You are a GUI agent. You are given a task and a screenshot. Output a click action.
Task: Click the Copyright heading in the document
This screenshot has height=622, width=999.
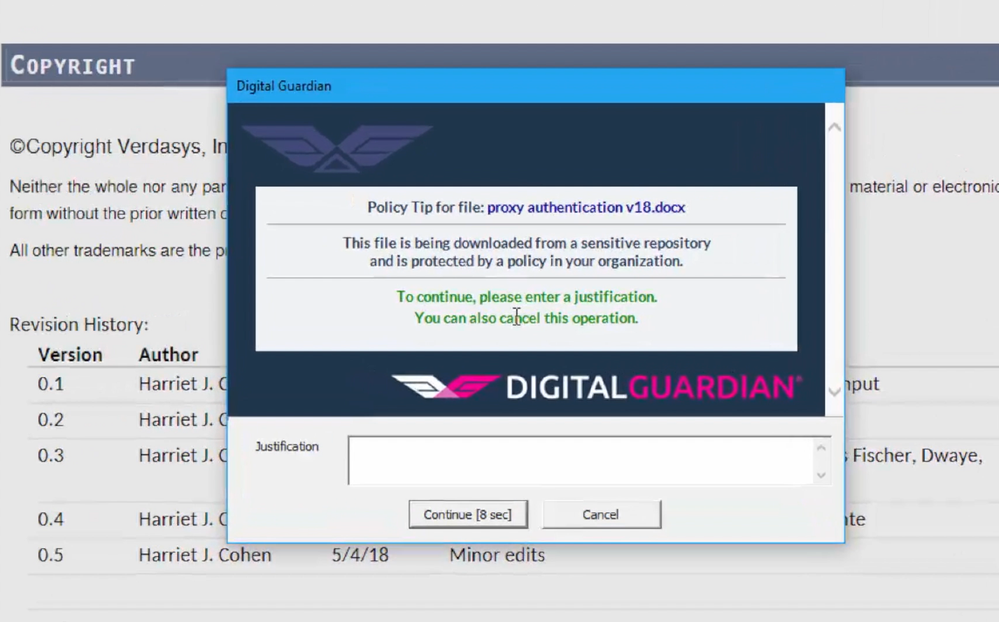coord(73,65)
